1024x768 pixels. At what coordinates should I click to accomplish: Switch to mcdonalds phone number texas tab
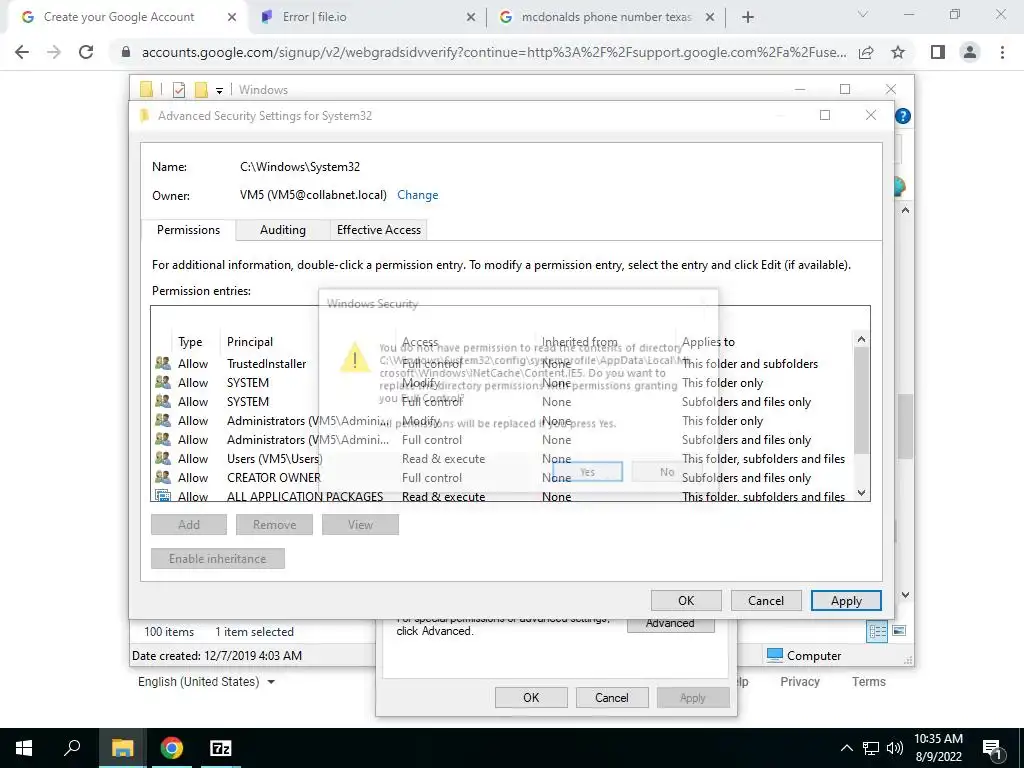point(607,17)
